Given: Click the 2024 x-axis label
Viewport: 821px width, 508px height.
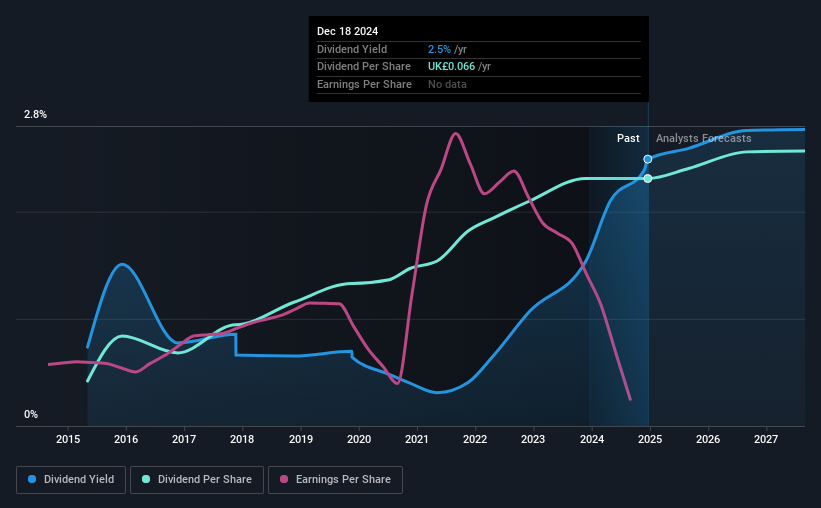Looking at the screenshot, I should coord(592,439).
